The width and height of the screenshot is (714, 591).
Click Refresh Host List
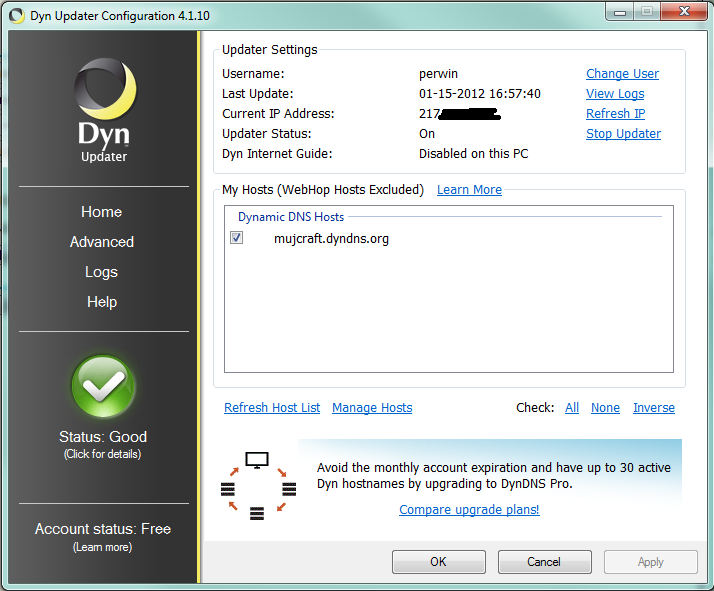272,408
